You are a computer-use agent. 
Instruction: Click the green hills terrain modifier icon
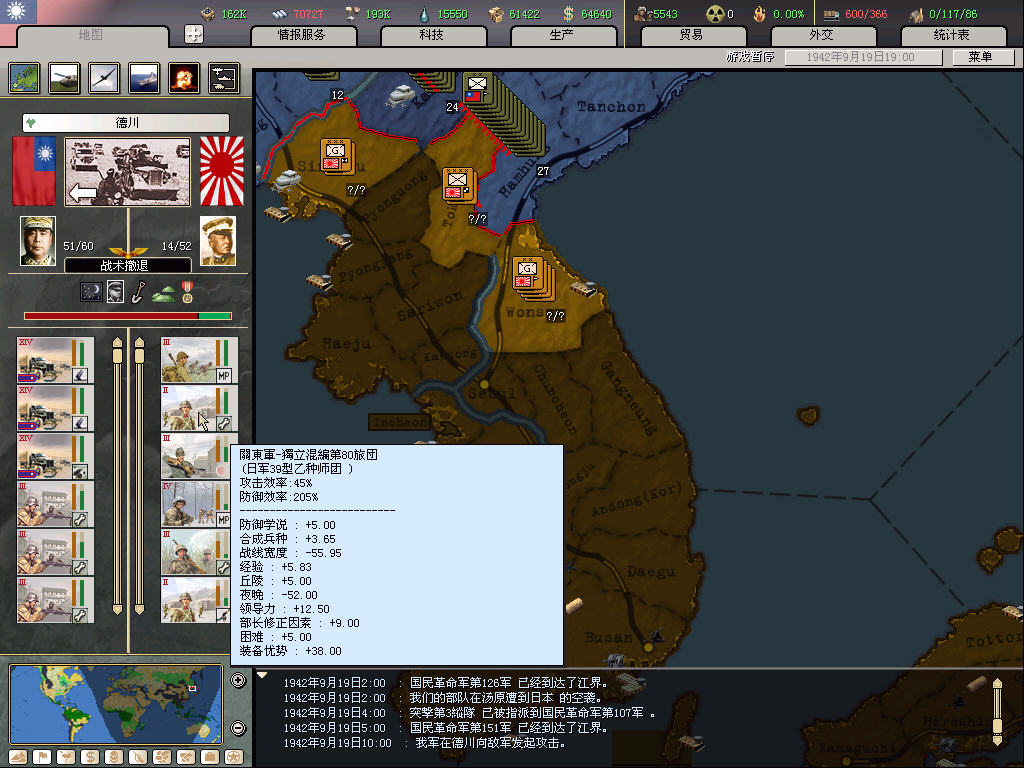coord(163,295)
